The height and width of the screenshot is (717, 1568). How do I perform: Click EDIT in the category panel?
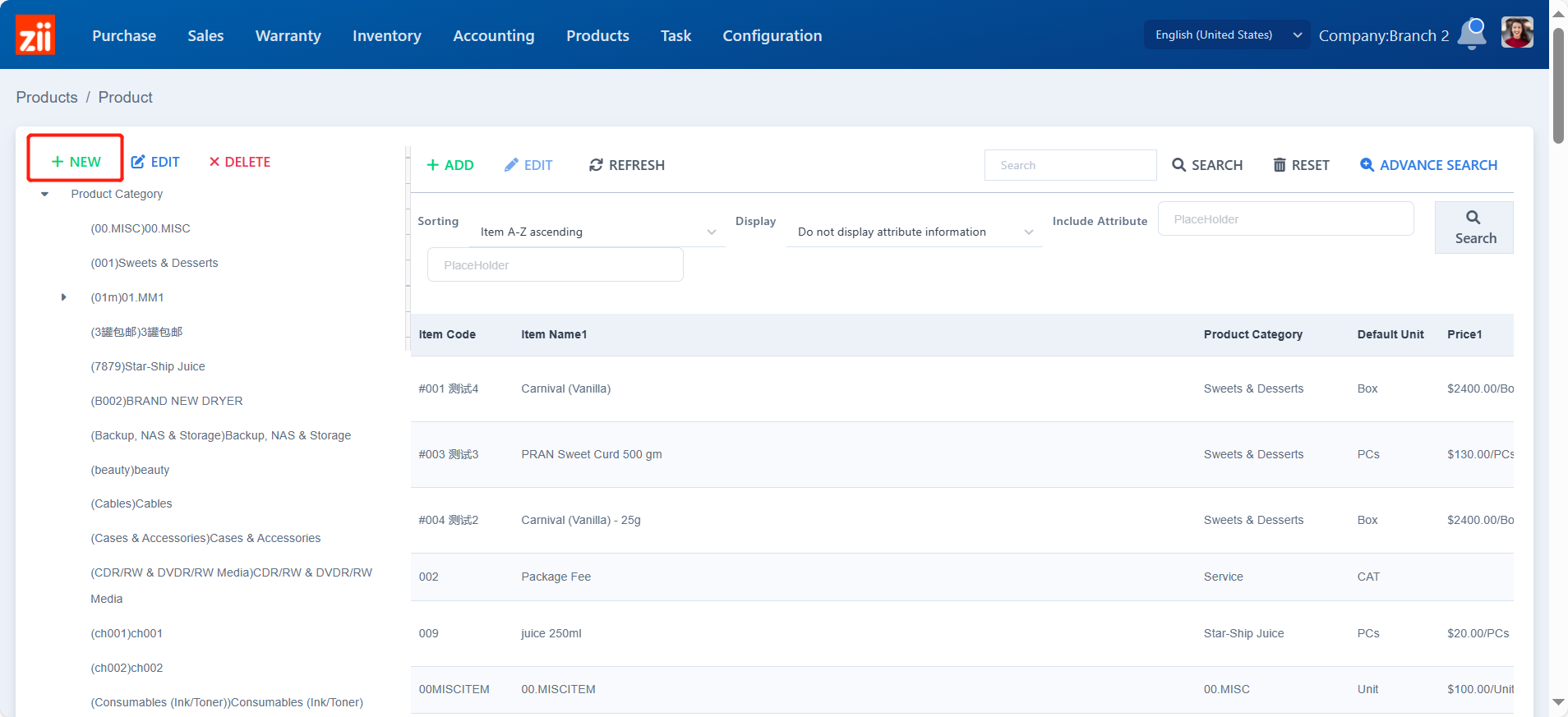point(155,162)
